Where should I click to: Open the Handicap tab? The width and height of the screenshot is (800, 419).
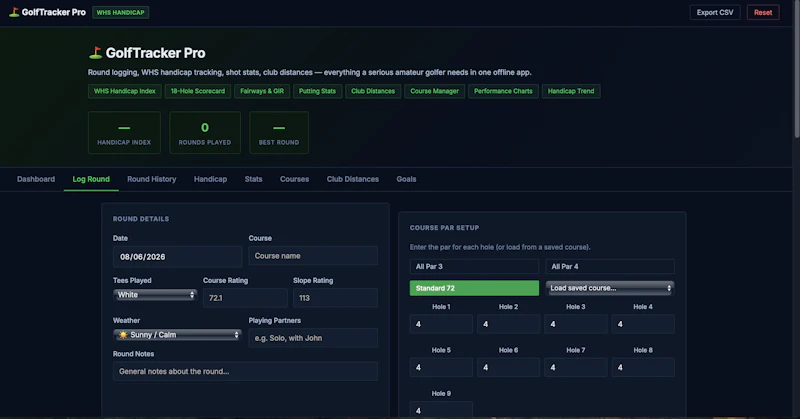click(x=210, y=179)
